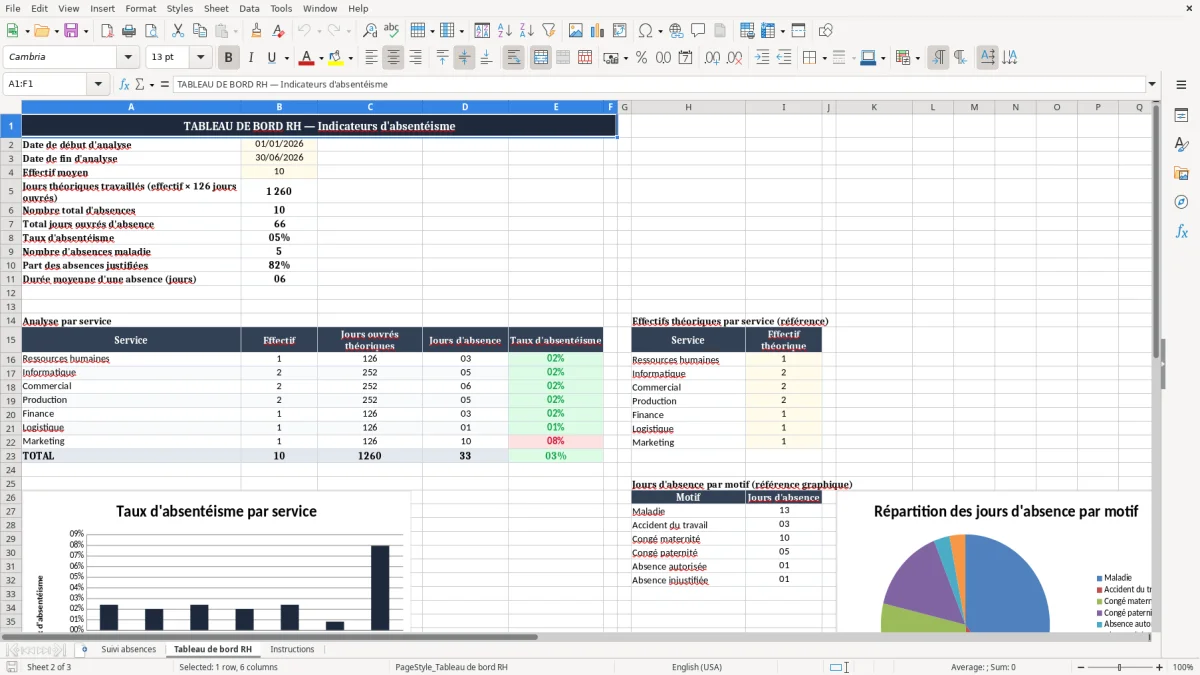Viewport: 1200px width, 675px height.
Task: Expand the formula bar
Action: (1152, 84)
